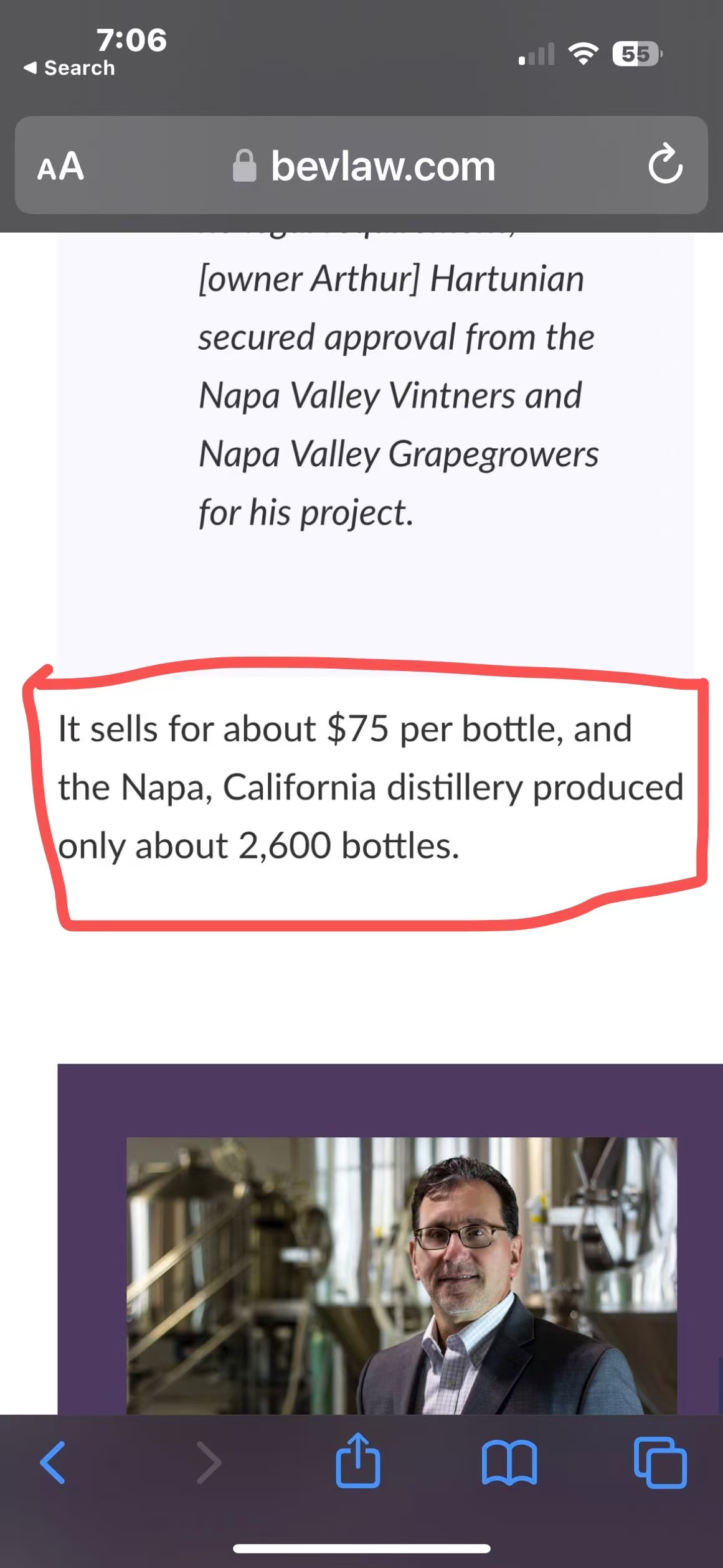Open the Share sheet icon
723x1568 pixels.
(x=358, y=1461)
